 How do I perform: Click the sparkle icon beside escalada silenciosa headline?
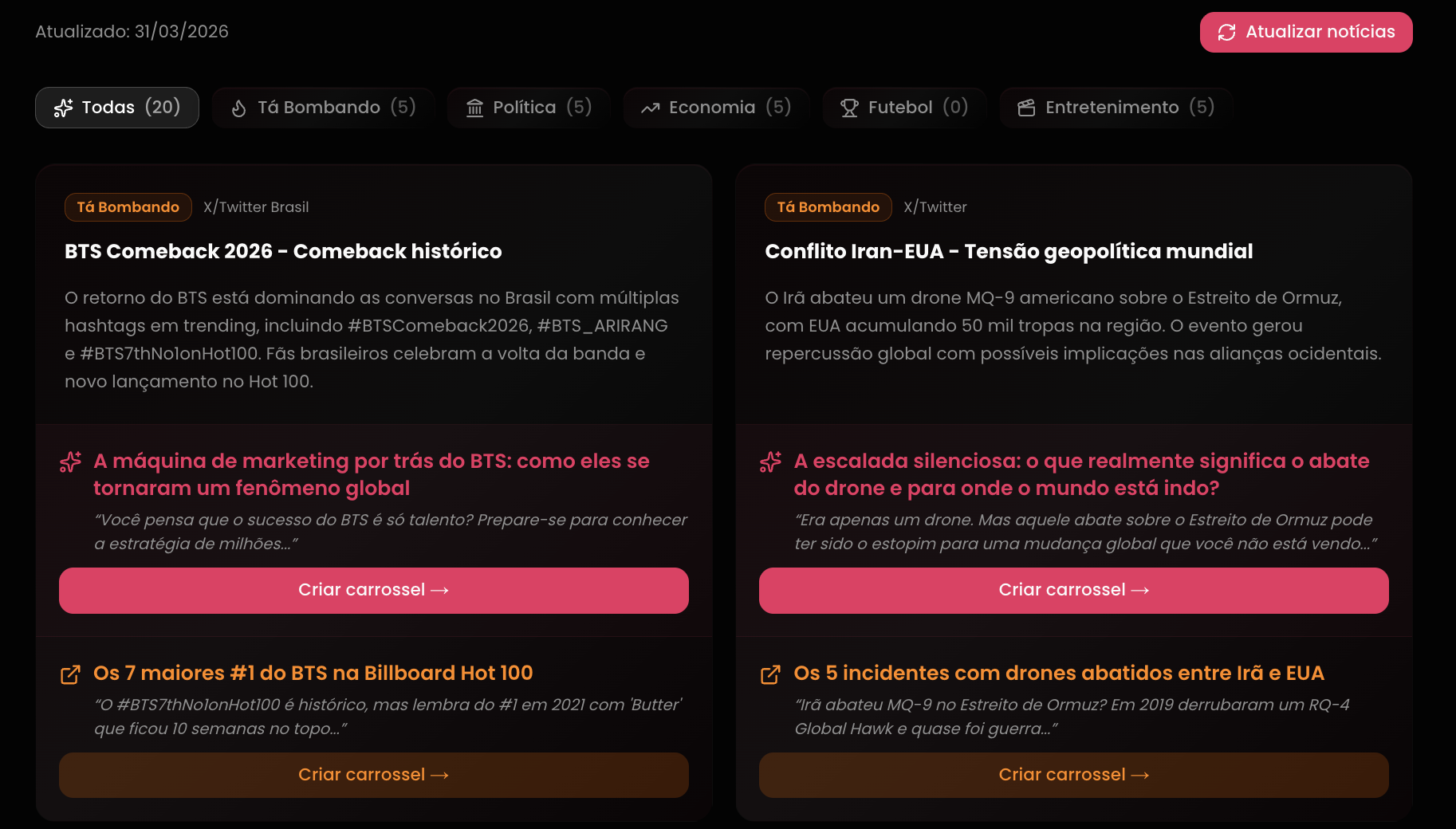[770, 462]
